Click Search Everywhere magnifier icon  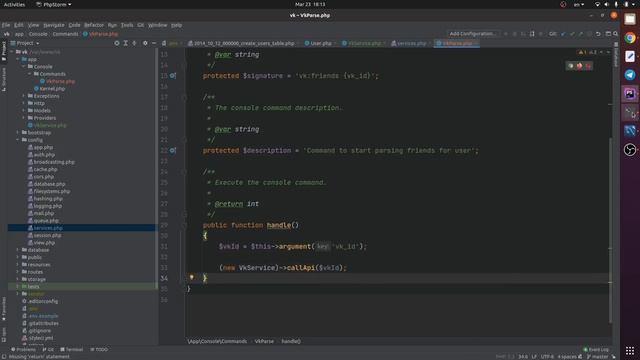pyautogui.click(x=616, y=34)
